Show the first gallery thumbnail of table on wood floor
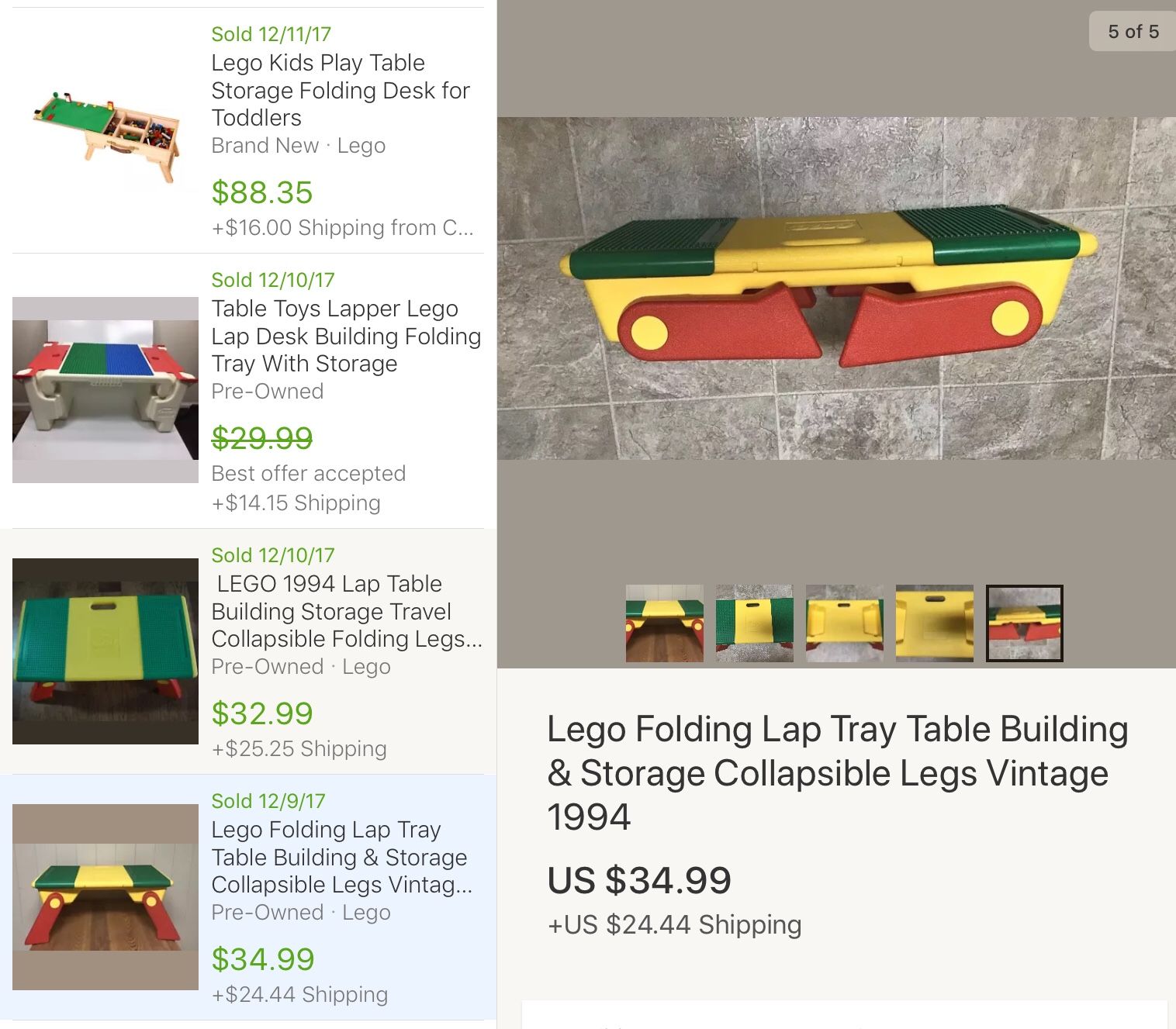 click(665, 623)
